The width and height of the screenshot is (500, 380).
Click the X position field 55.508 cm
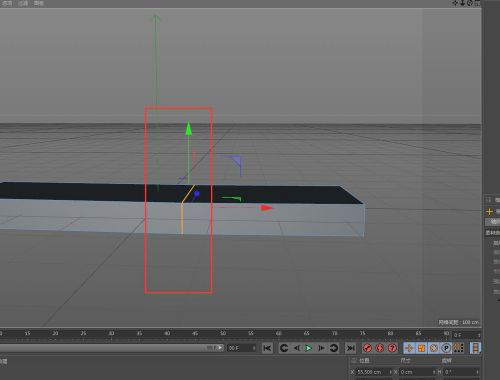tap(374, 372)
